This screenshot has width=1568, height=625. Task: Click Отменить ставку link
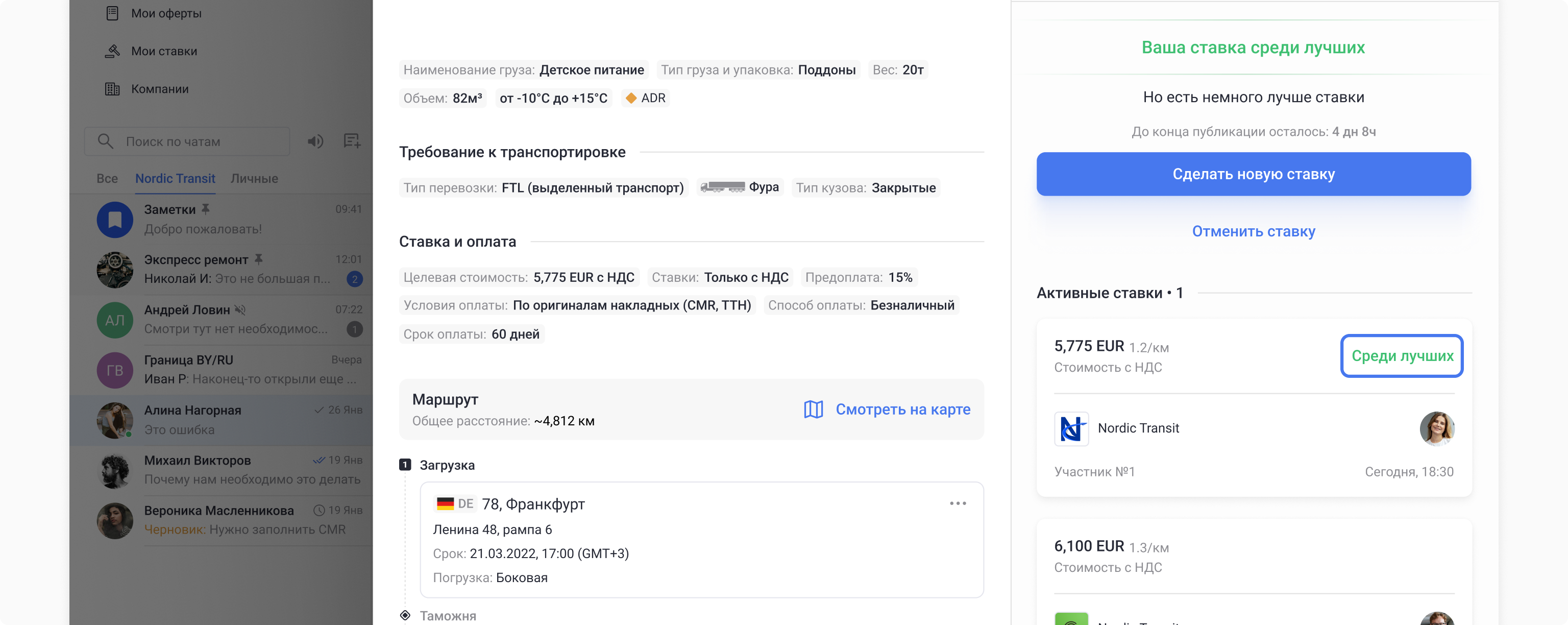tap(1253, 231)
